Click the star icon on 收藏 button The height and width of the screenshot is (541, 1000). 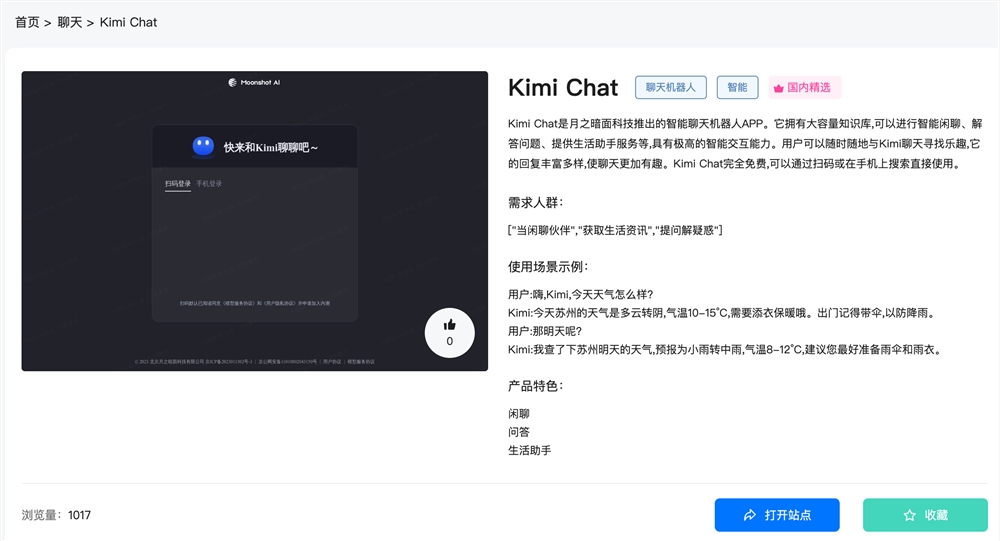click(909, 515)
